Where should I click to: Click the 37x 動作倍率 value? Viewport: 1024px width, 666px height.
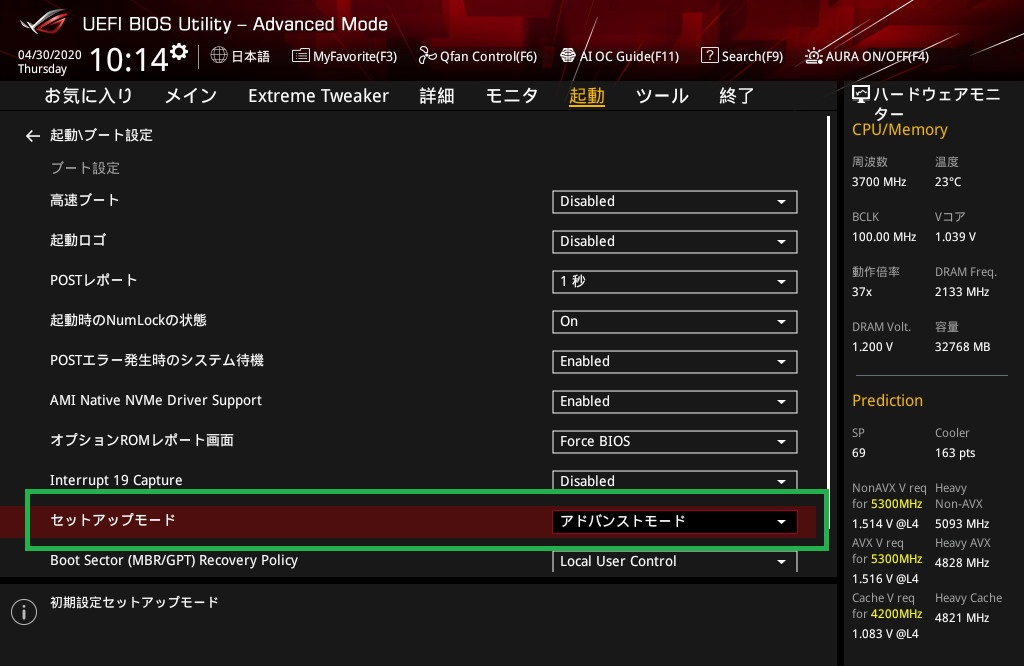point(861,292)
